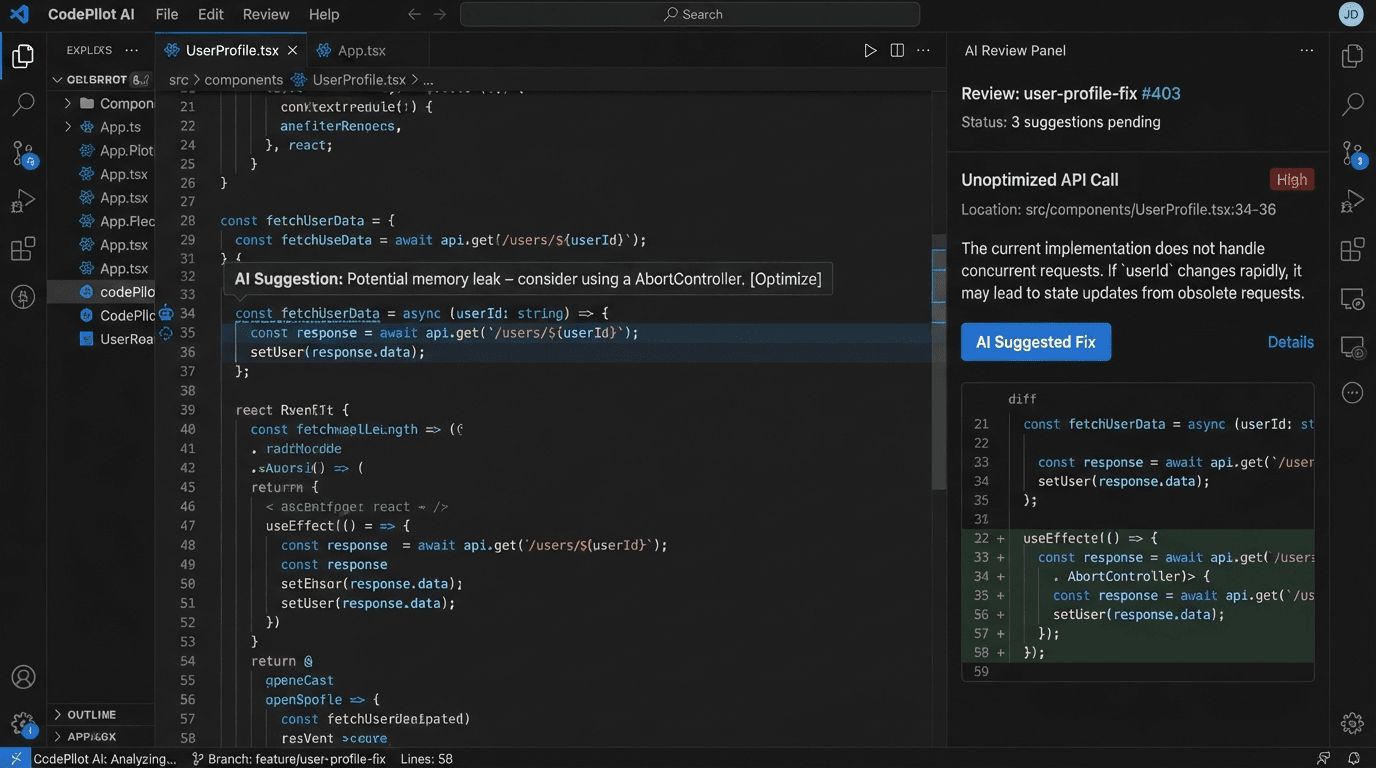Open the Explorer view in left activity bar
Image resolution: width=1376 pixels, height=768 pixels.
pyautogui.click(x=22, y=56)
